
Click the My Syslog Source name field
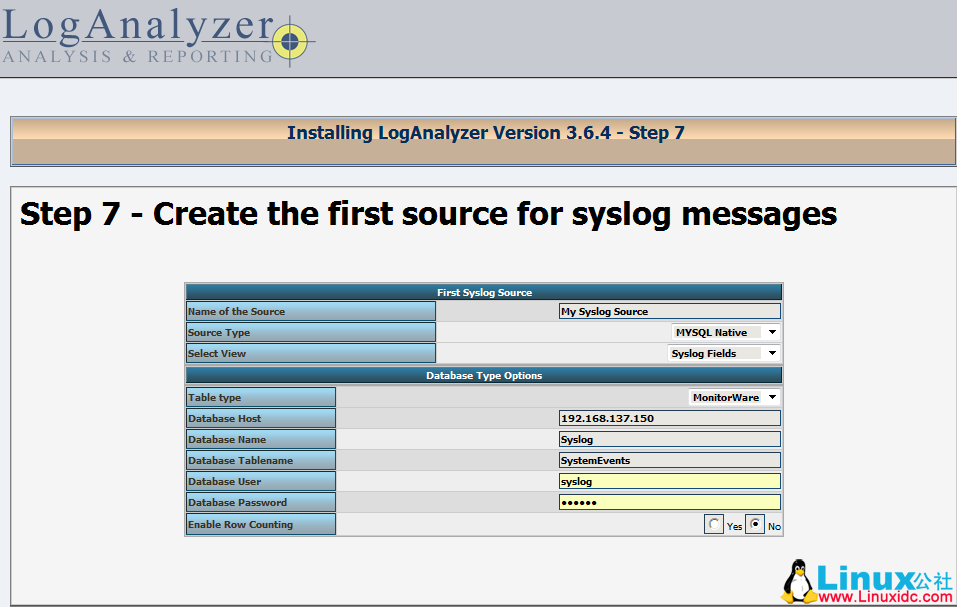669,310
